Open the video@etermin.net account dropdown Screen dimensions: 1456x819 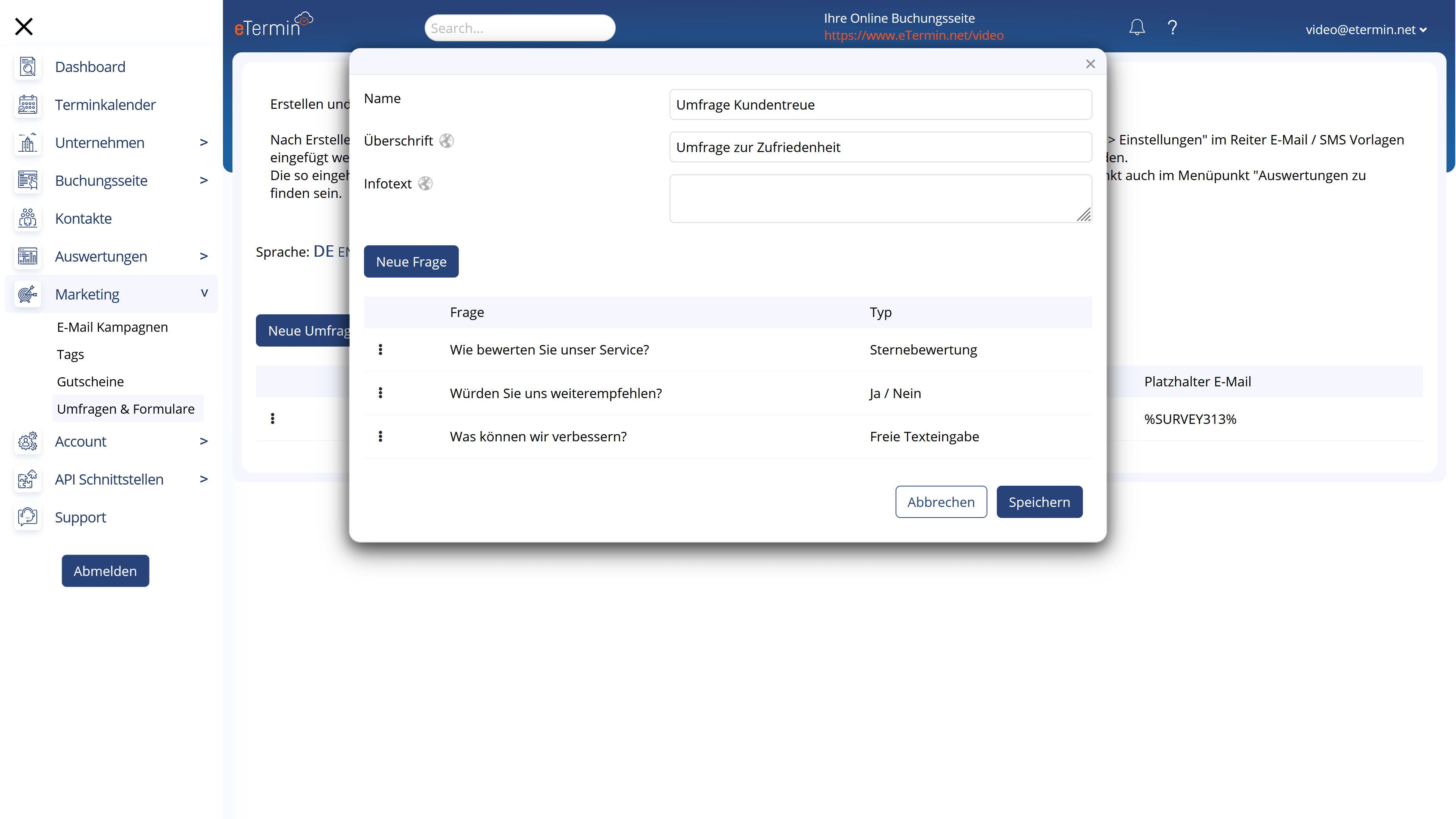pyautogui.click(x=1365, y=30)
